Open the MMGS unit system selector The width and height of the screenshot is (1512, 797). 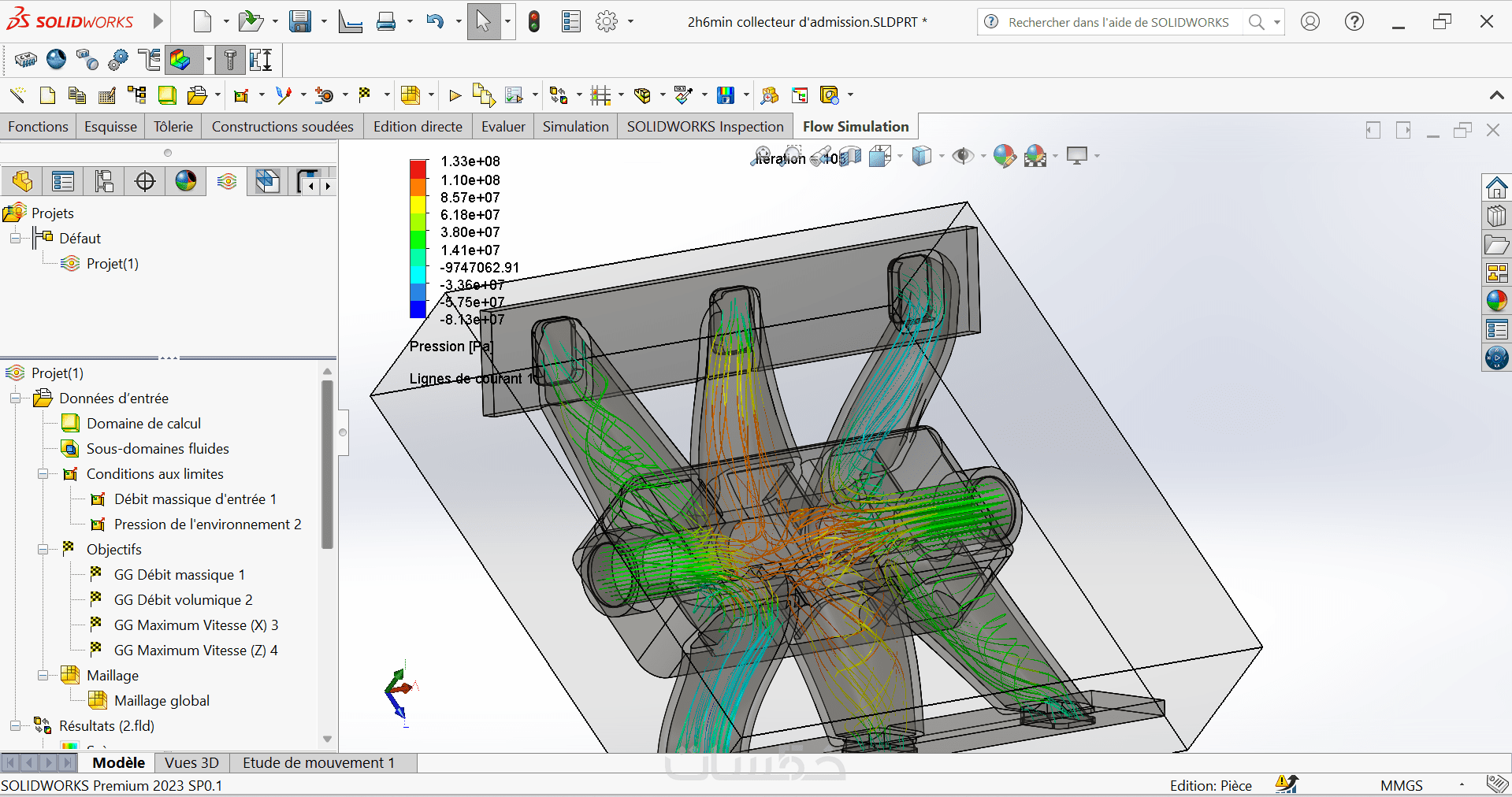tap(1402, 785)
